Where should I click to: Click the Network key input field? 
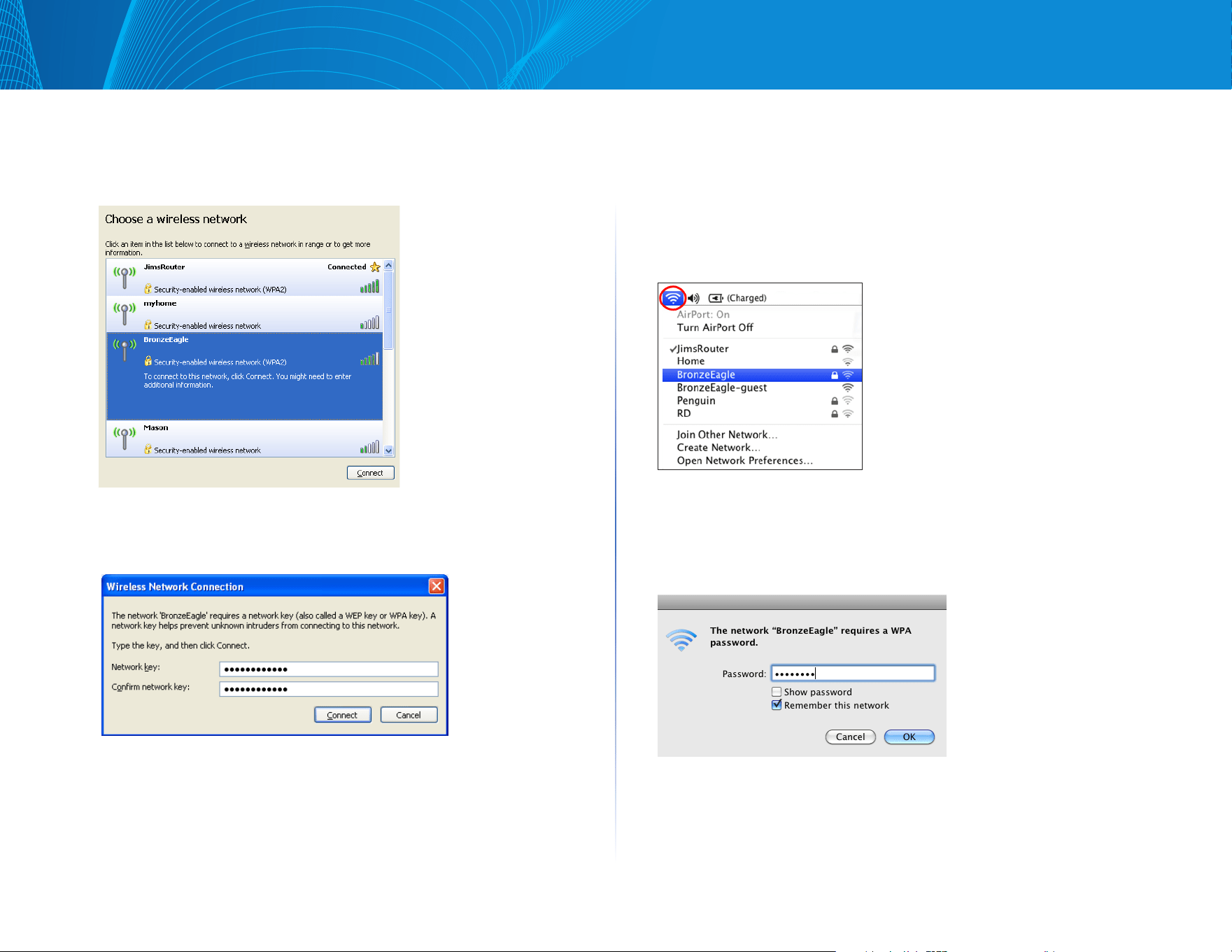(x=329, y=669)
